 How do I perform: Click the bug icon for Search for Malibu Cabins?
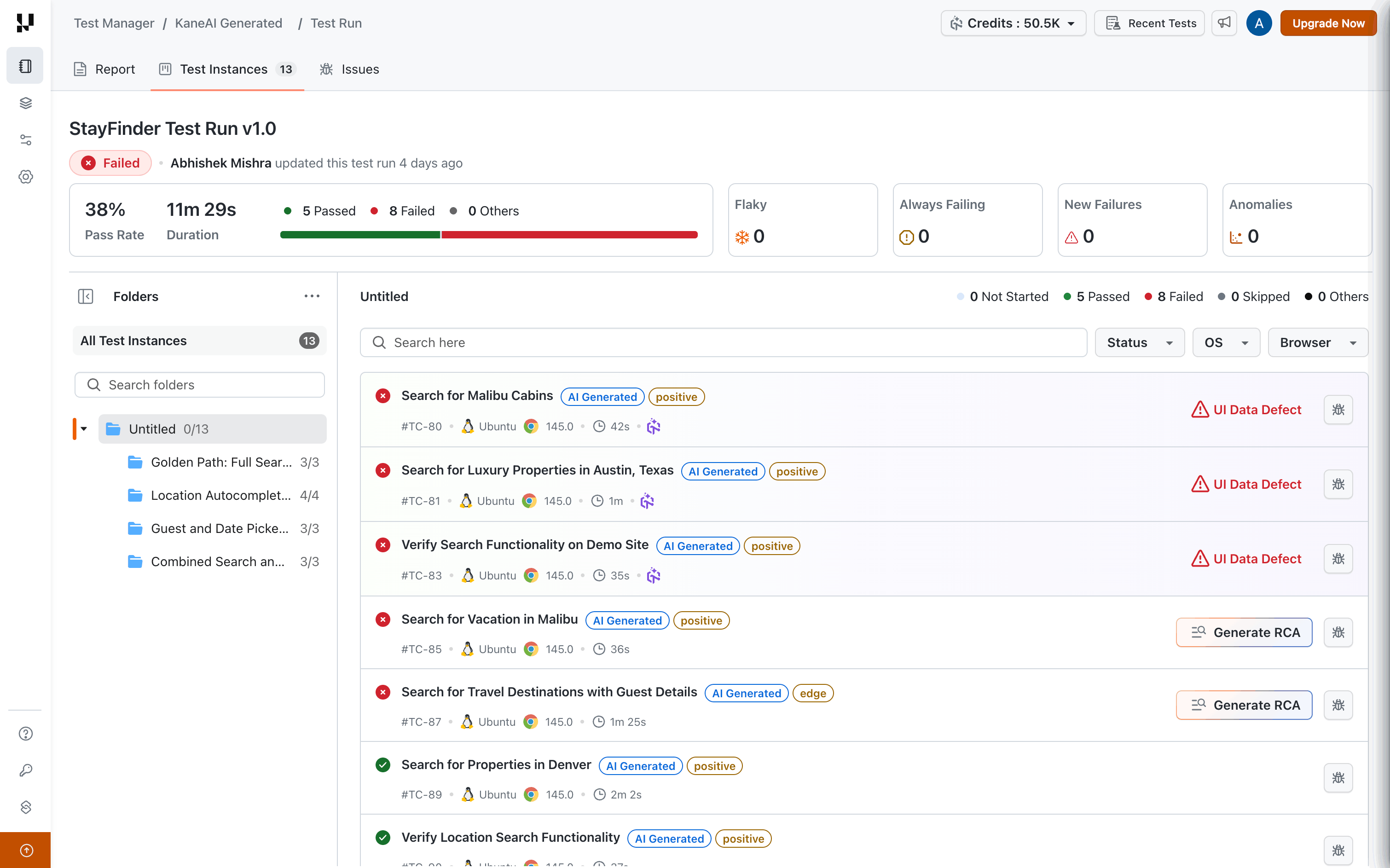pos(1338,410)
